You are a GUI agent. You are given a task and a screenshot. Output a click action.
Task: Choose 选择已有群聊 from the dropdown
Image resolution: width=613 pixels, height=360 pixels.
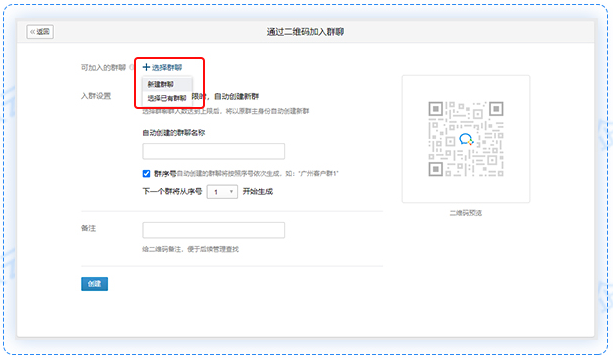tap(167, 98)
